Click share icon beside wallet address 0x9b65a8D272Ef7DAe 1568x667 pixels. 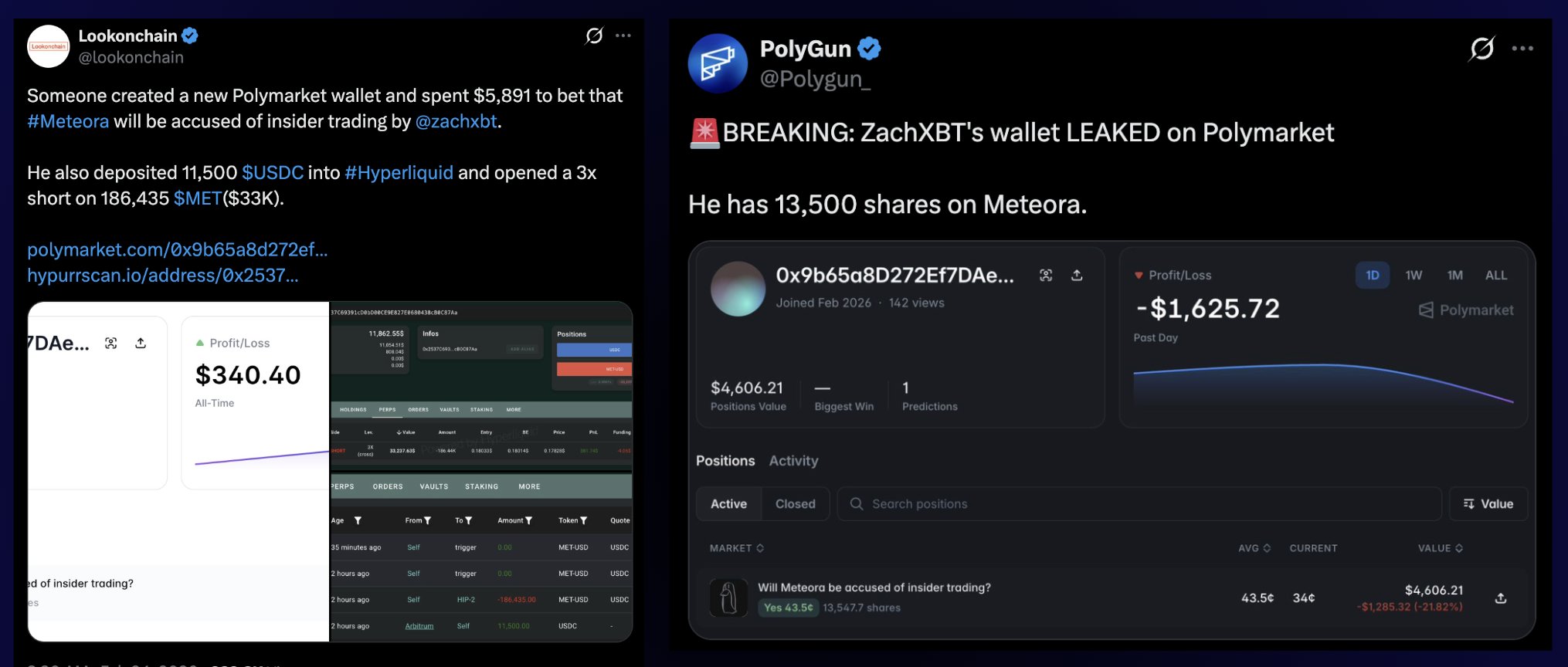pos(1077,276)
